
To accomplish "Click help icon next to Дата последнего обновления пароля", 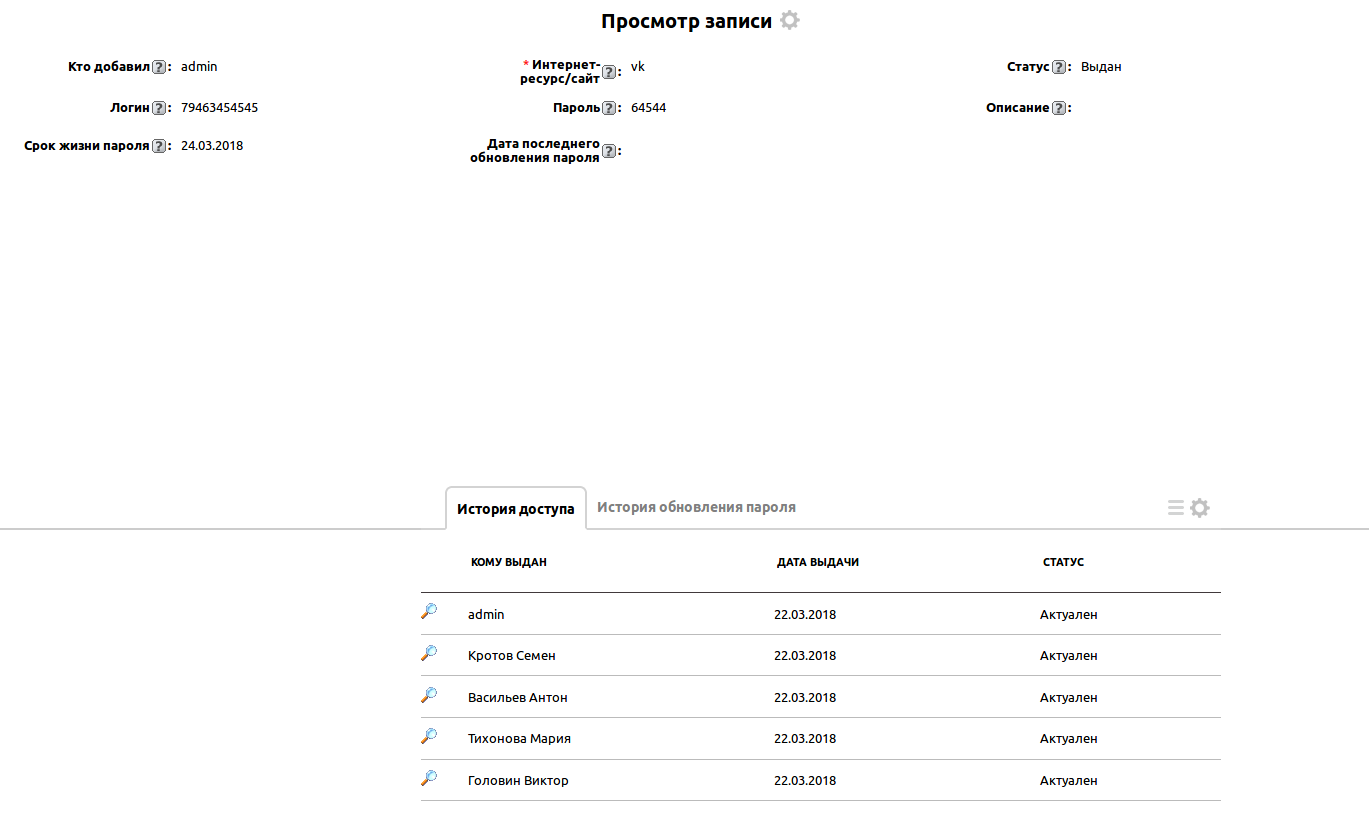I will tap(609, 151).
